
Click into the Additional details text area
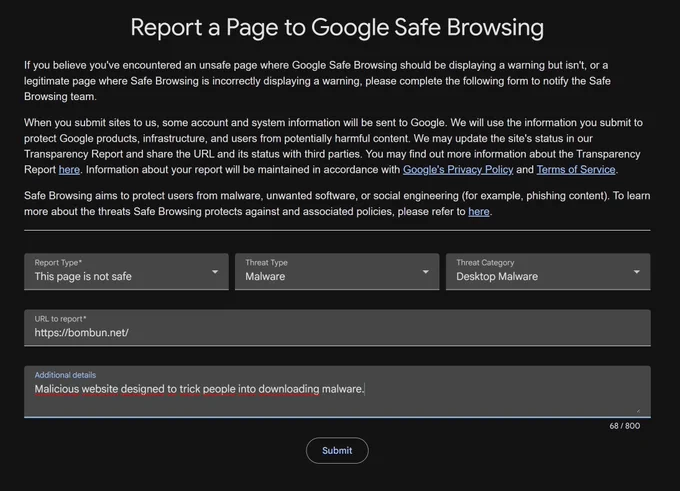point(337,392)
